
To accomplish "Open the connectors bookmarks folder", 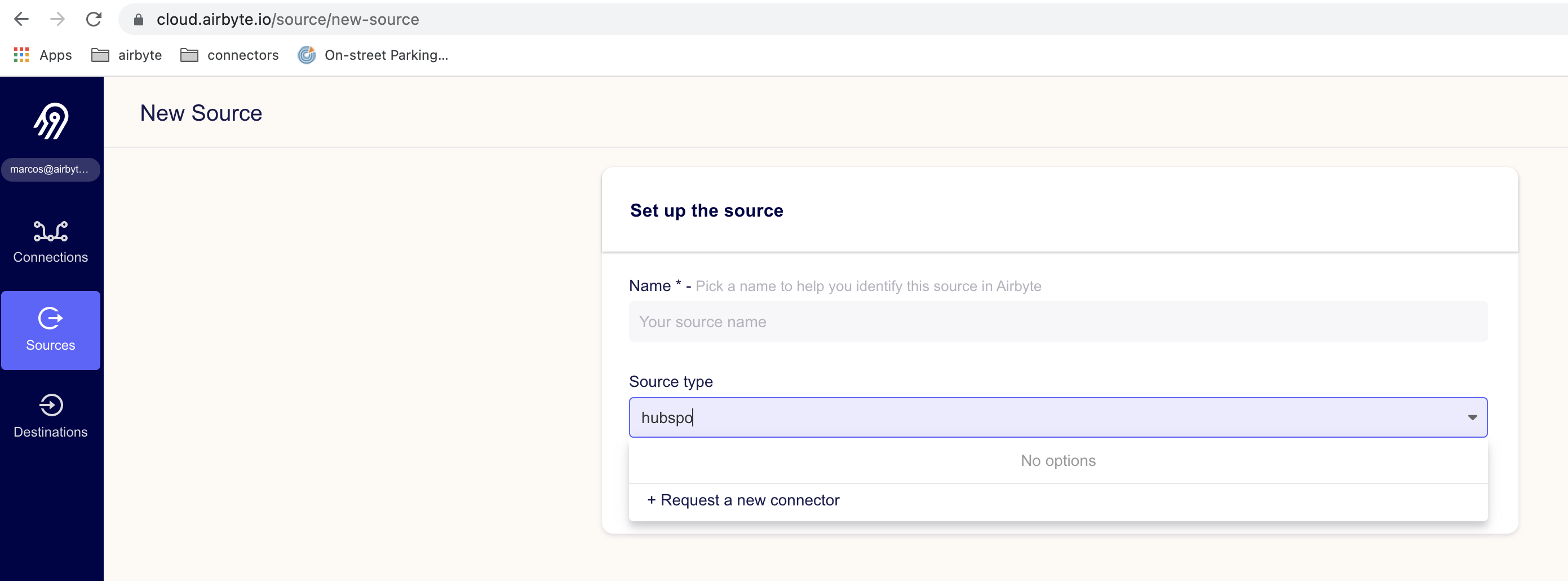I will [229, 55].
